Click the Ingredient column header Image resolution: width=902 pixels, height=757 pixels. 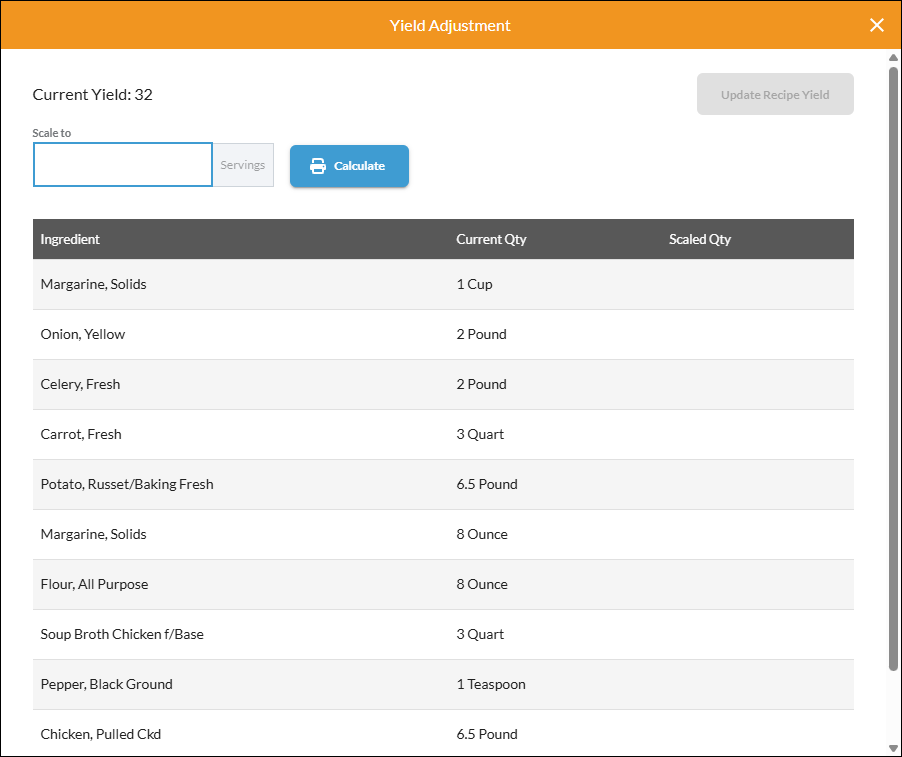[70, 239]
